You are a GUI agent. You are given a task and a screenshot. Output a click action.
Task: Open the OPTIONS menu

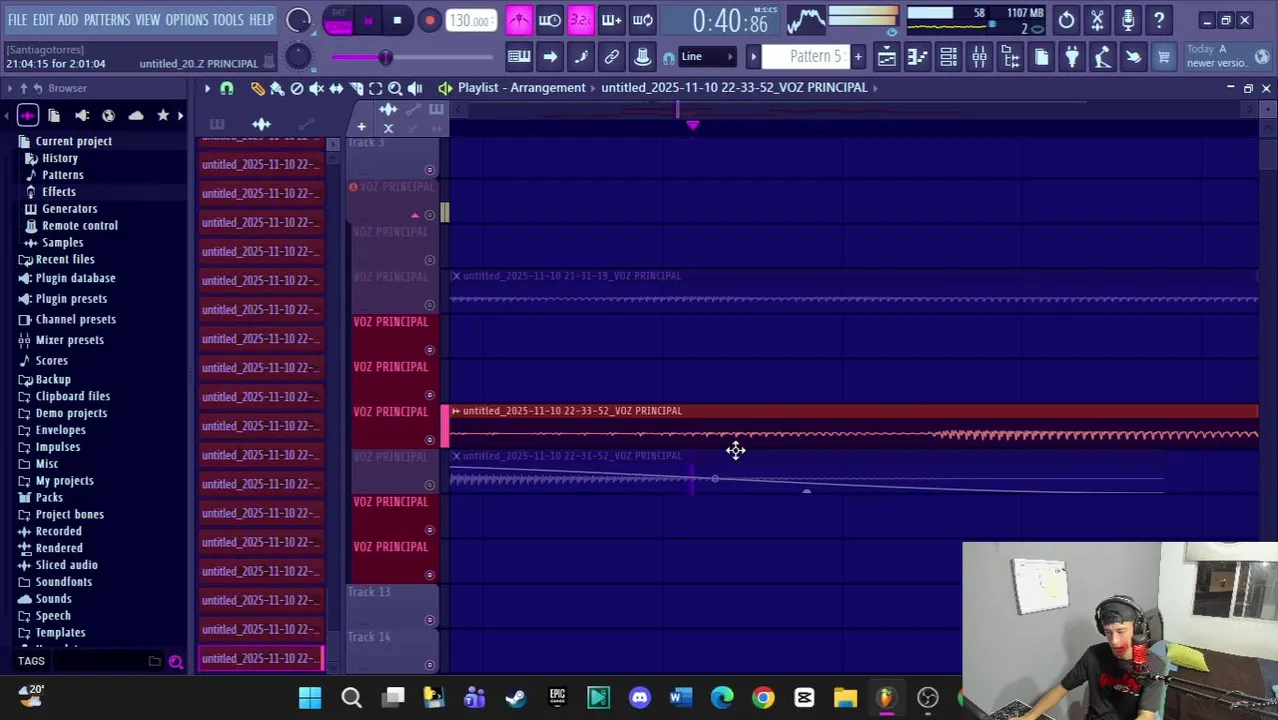point(187,20)
